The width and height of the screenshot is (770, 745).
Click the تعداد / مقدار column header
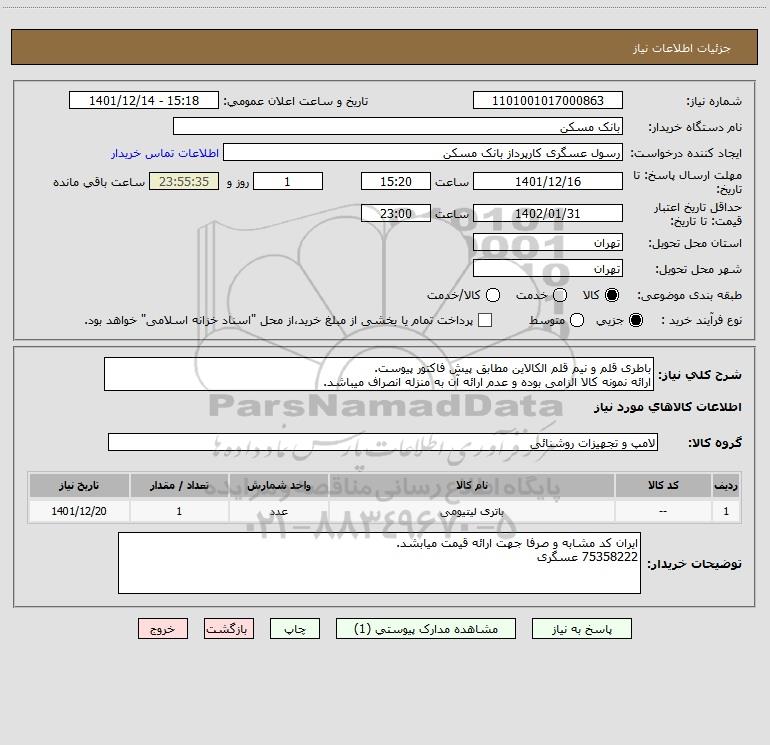[179, 485]
